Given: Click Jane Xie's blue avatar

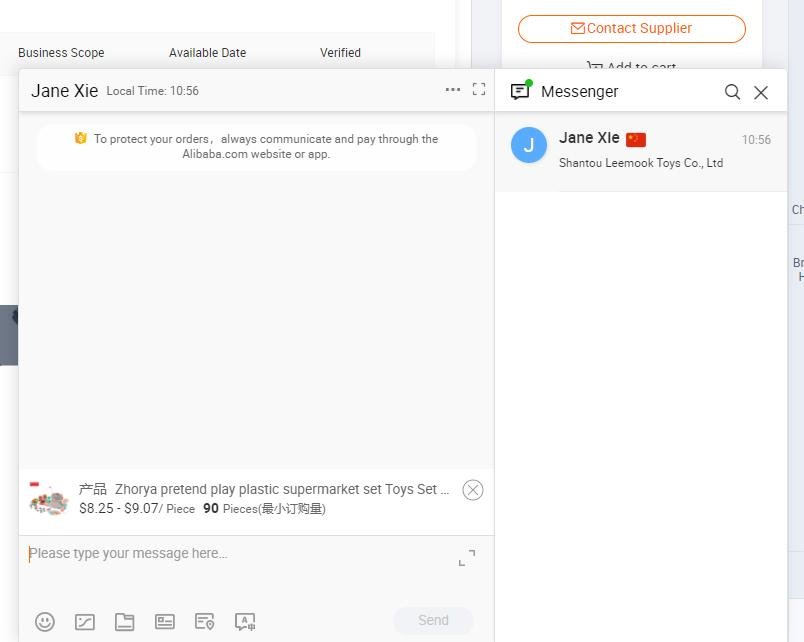Looking at the screenshot, I should coord(529,145).
